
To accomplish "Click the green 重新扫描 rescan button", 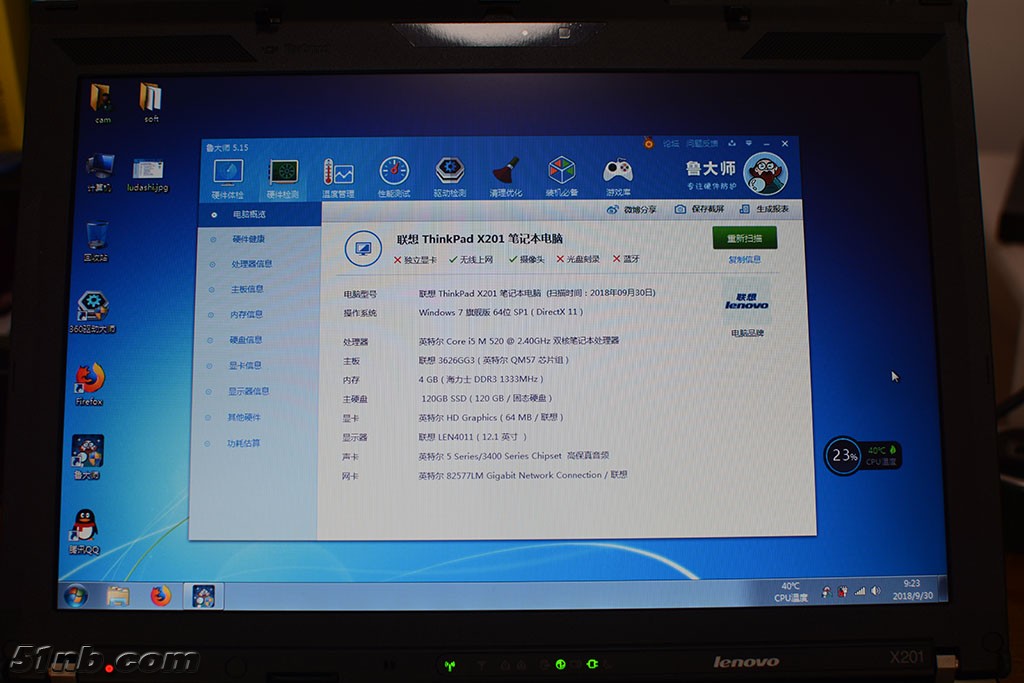I will pyautogui.click(x=744, y=239).
